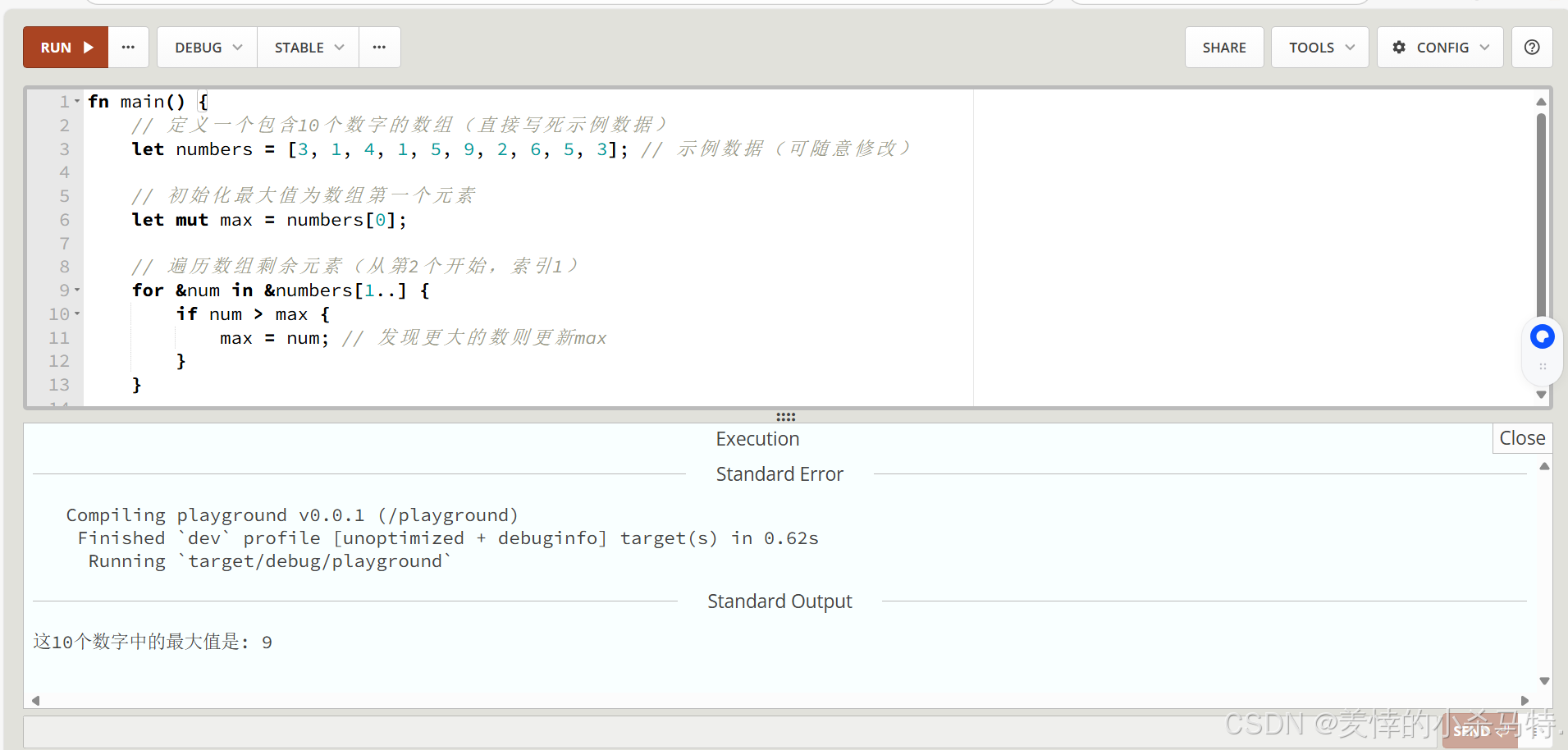Click the SEND button at bottom right
This screenshot has width=1568, height=750.
pos(1480,730)
